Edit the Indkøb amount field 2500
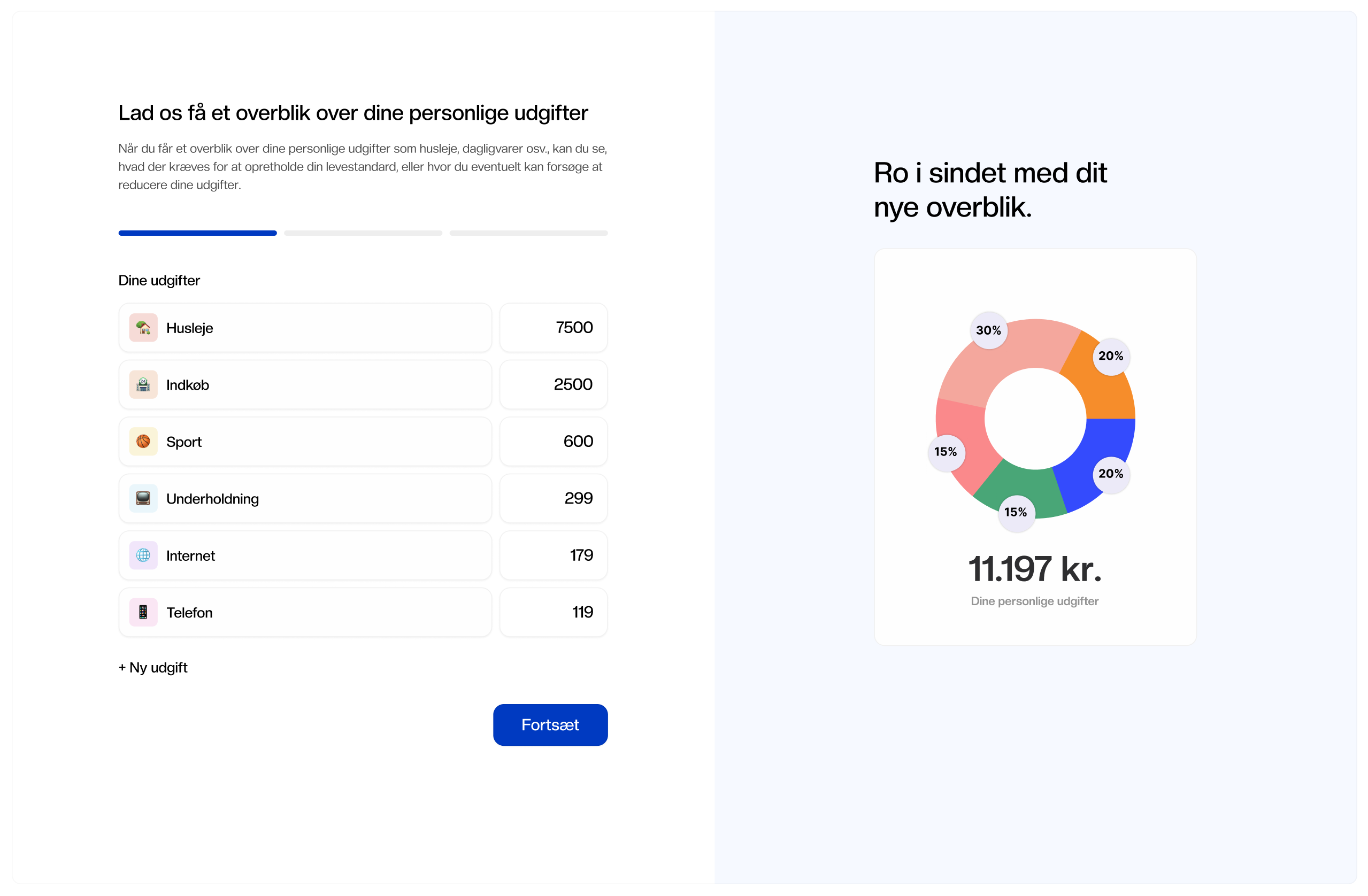This screenshot has width=1368, height=896. pyautogui.click(x=554, y=384)
